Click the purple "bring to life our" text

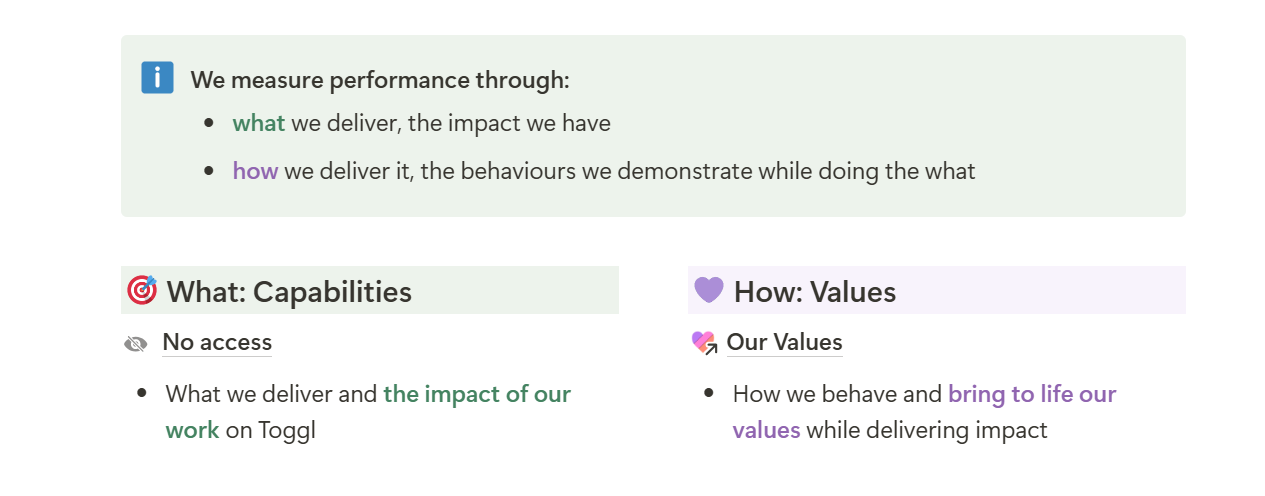tap(1031, 394)
